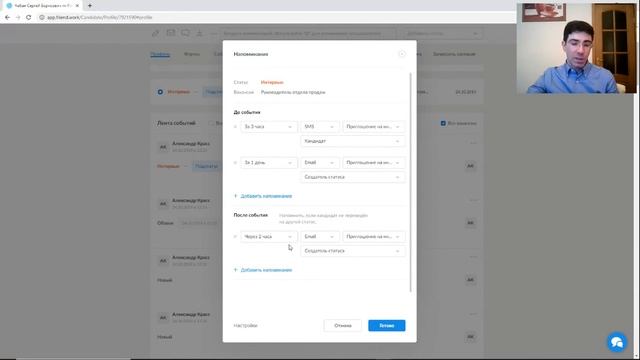Switch to the 'Формы' tab
The width and height of the screenshot is (640, 360).
pyautogui.click(x=192, y=54)
